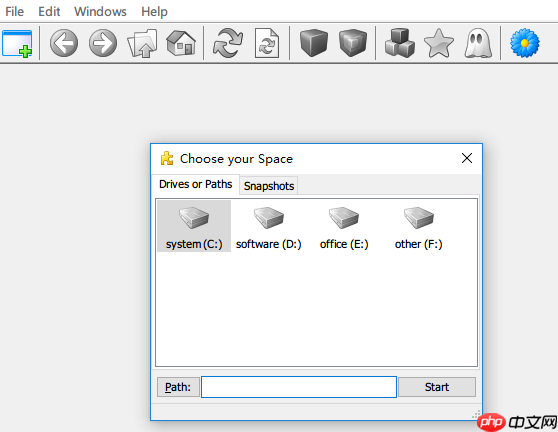Click the shaded cube icon
This screenshot has width=558, height=432.
353,43
